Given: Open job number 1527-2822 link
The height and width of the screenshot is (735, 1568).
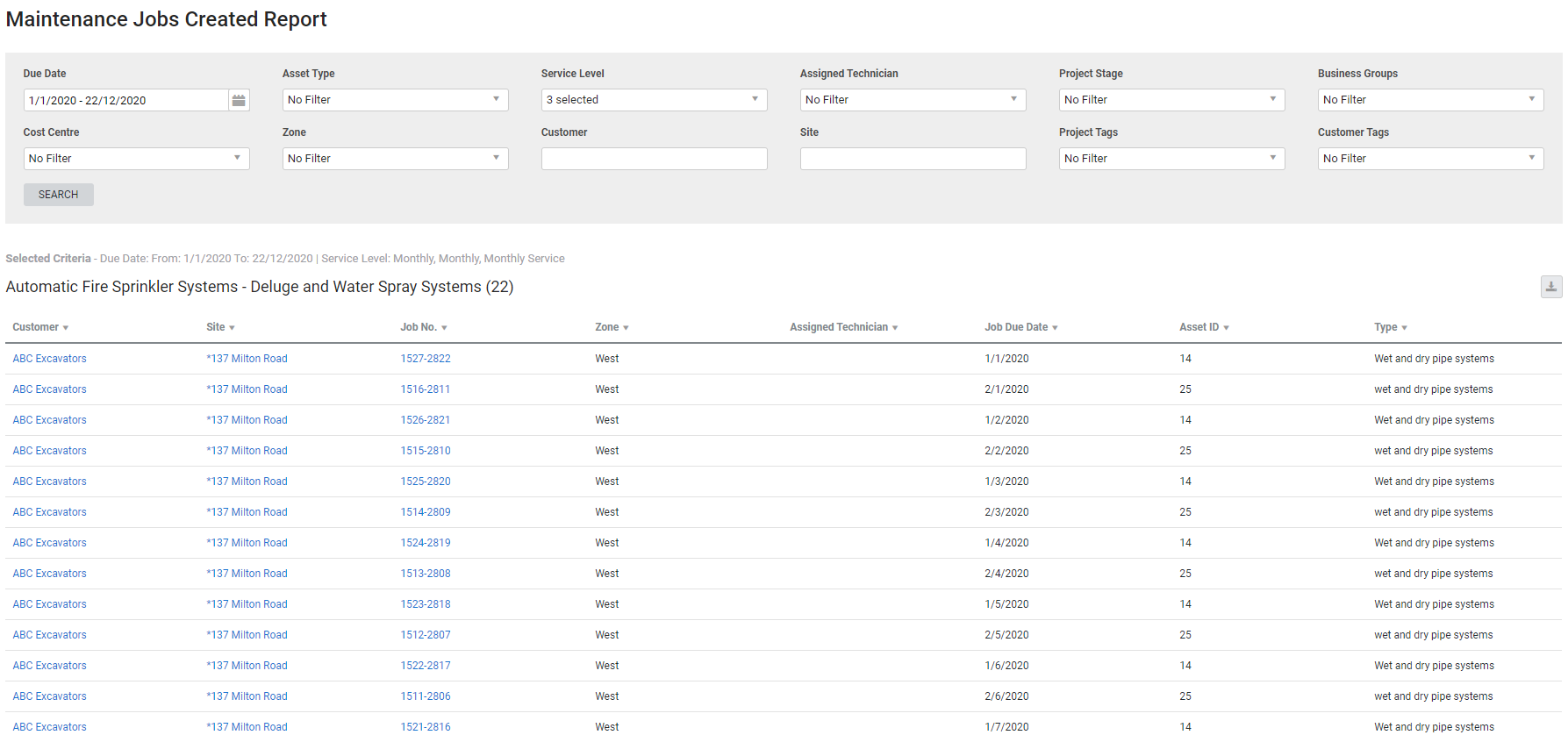Looking at the screenshot, I should pos(426,359).
